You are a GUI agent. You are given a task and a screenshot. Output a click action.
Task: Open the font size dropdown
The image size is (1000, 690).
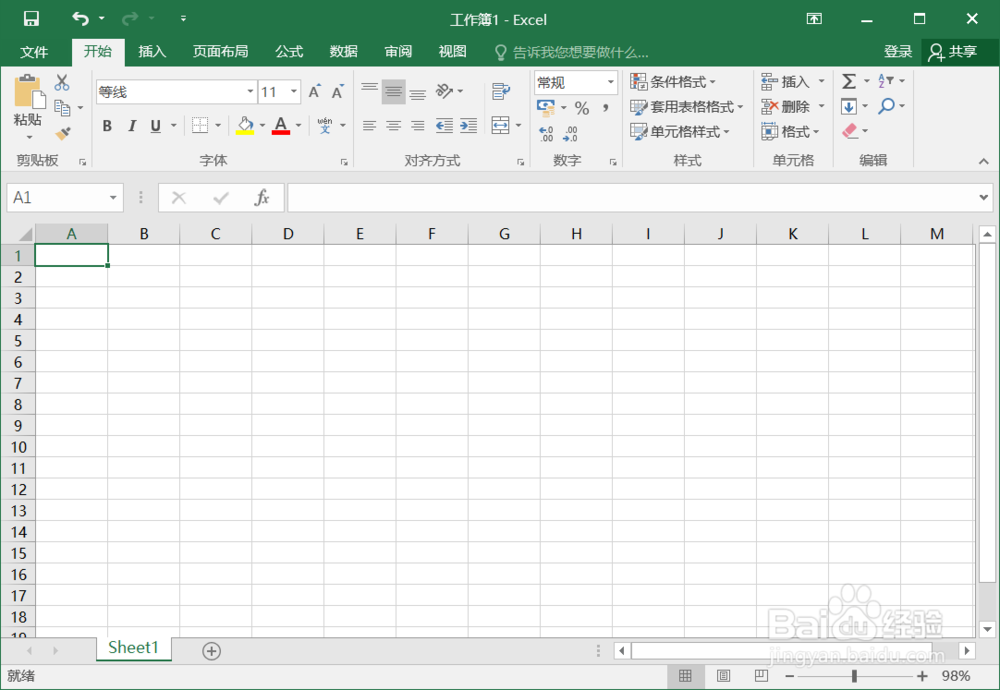click(x=294, y=92)
